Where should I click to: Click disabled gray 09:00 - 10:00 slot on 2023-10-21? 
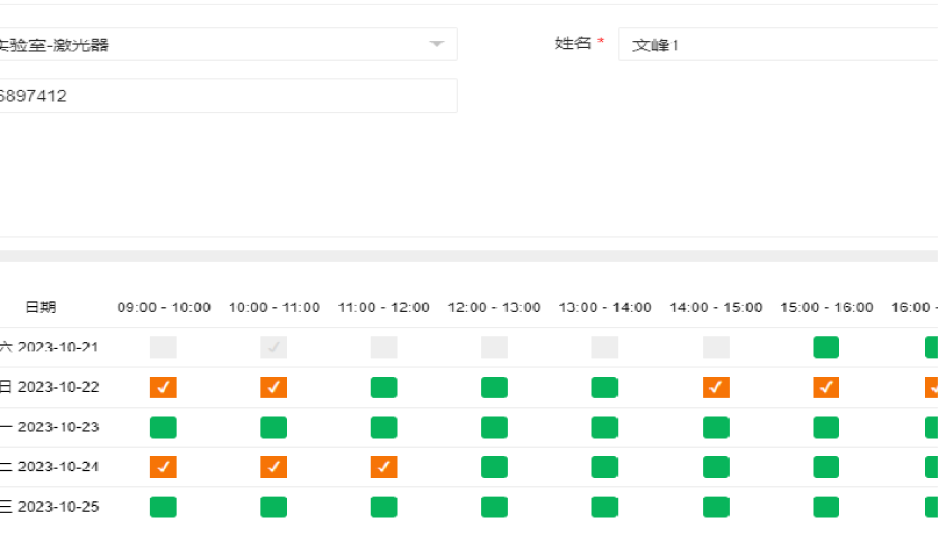tap(163, 347)
